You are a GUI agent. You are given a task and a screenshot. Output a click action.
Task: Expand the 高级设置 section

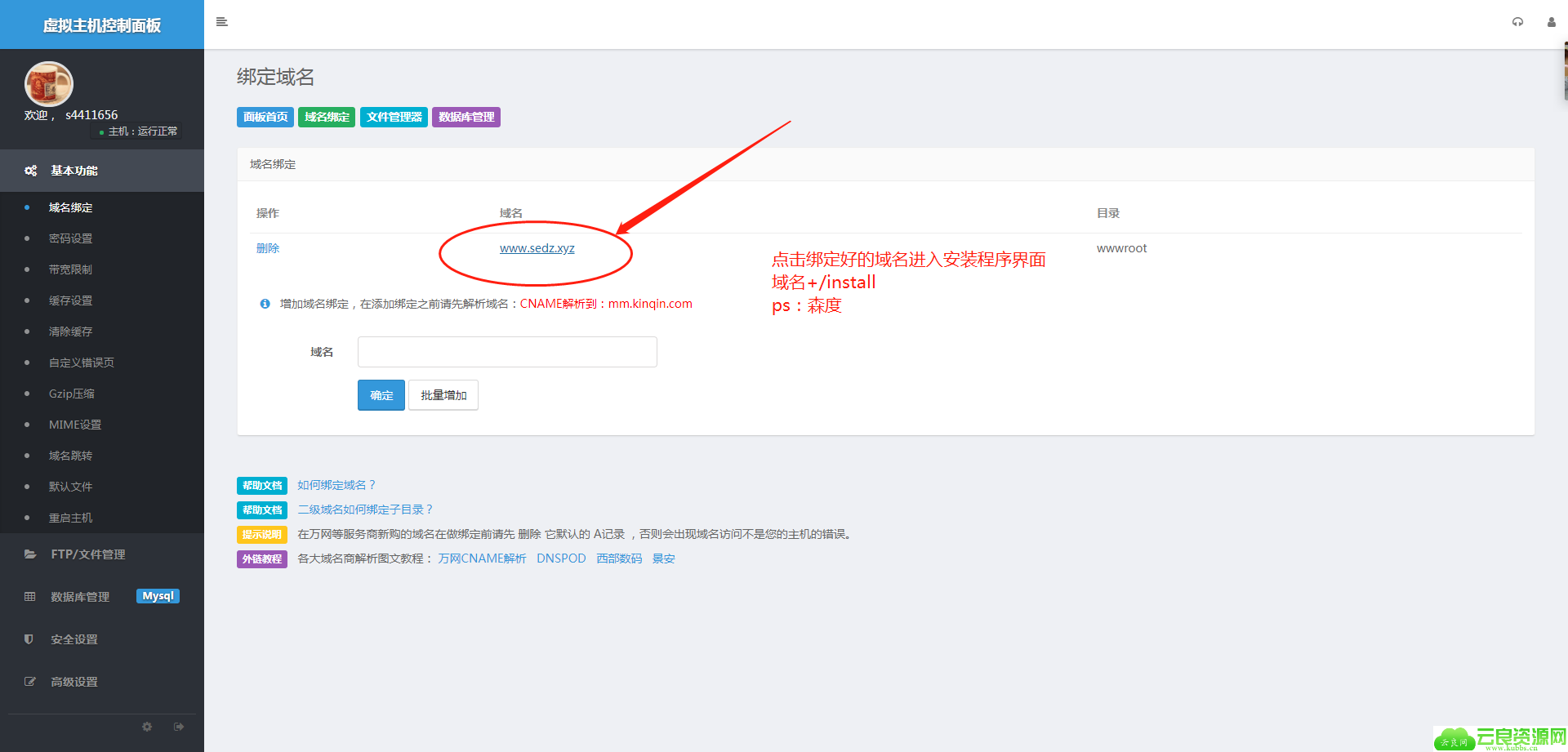click(102, 682)
